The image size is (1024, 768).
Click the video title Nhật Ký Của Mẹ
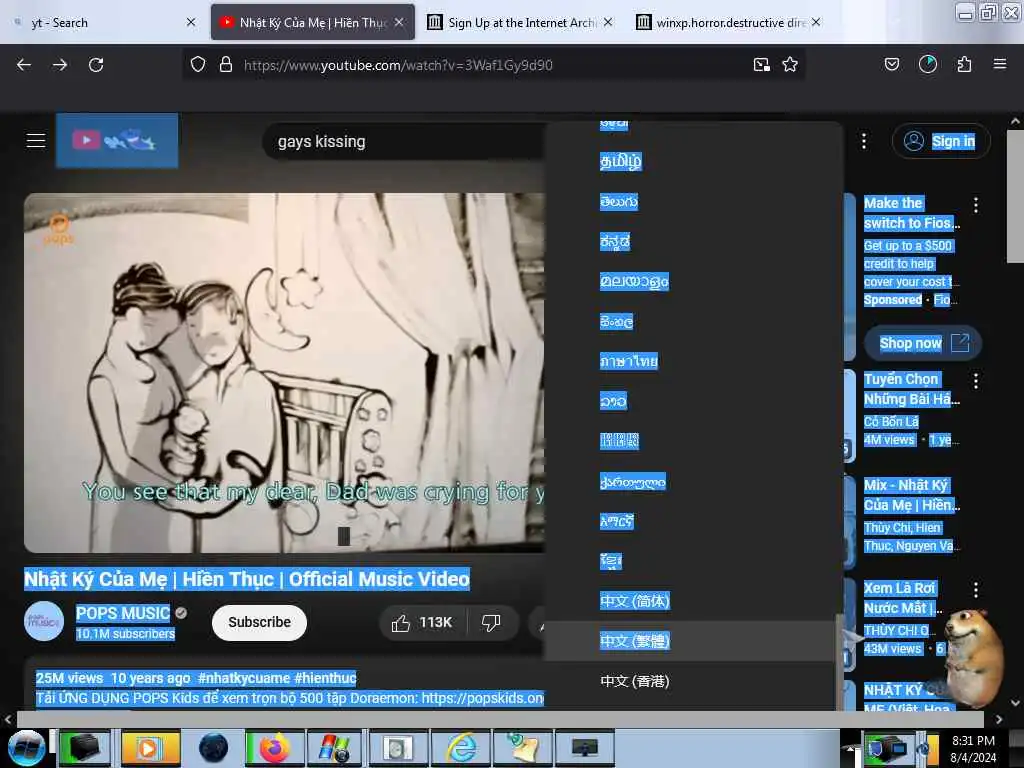(247, 579)
